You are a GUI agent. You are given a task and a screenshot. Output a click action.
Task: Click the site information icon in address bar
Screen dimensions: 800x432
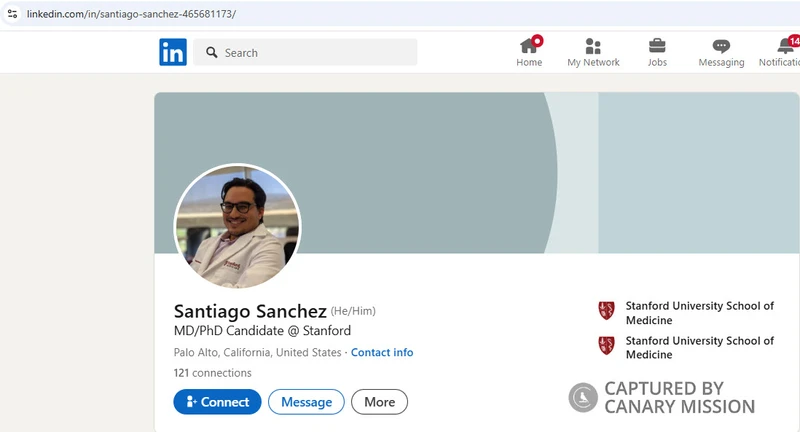pos(12,14)
